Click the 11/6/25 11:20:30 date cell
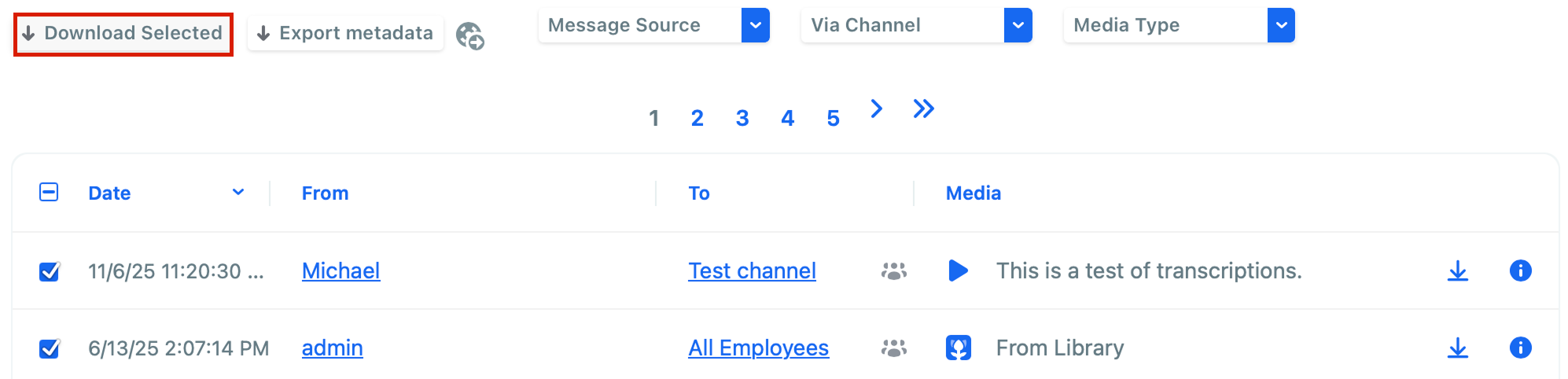The image size is (1568, 379). pyautogui.click(x=176, y=271)
